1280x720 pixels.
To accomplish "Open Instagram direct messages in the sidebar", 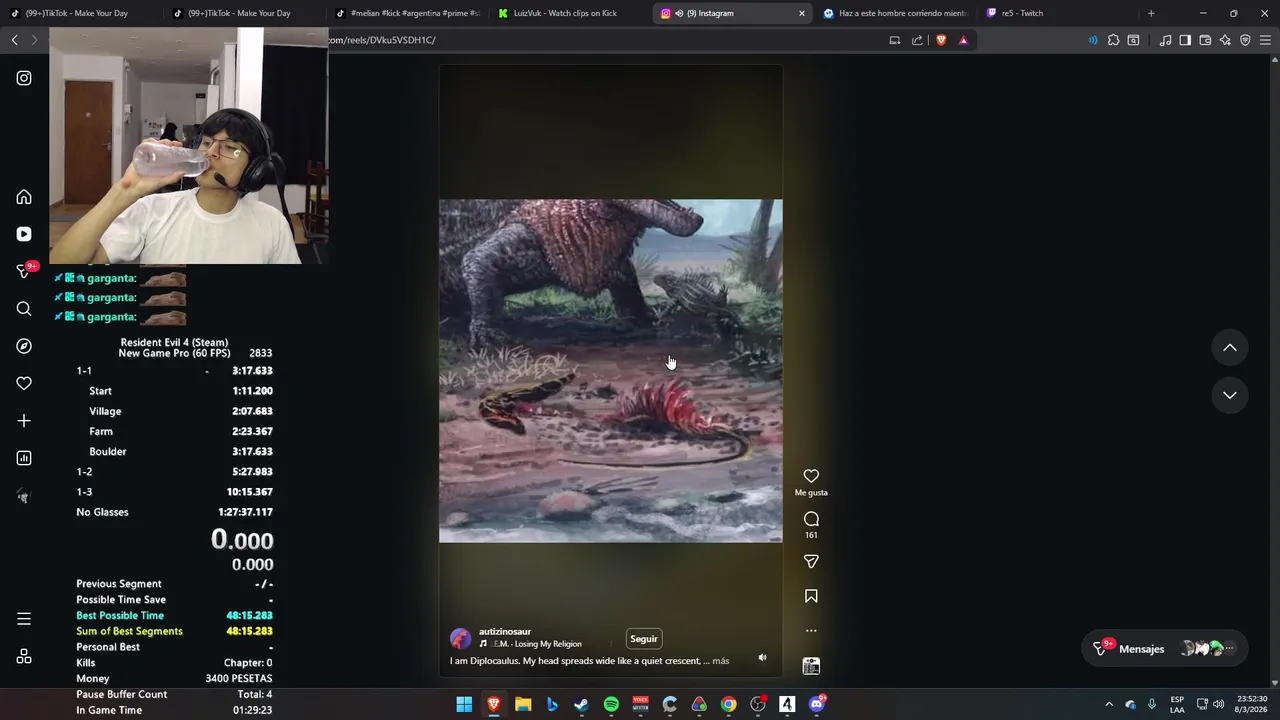I will pos(24,271).
